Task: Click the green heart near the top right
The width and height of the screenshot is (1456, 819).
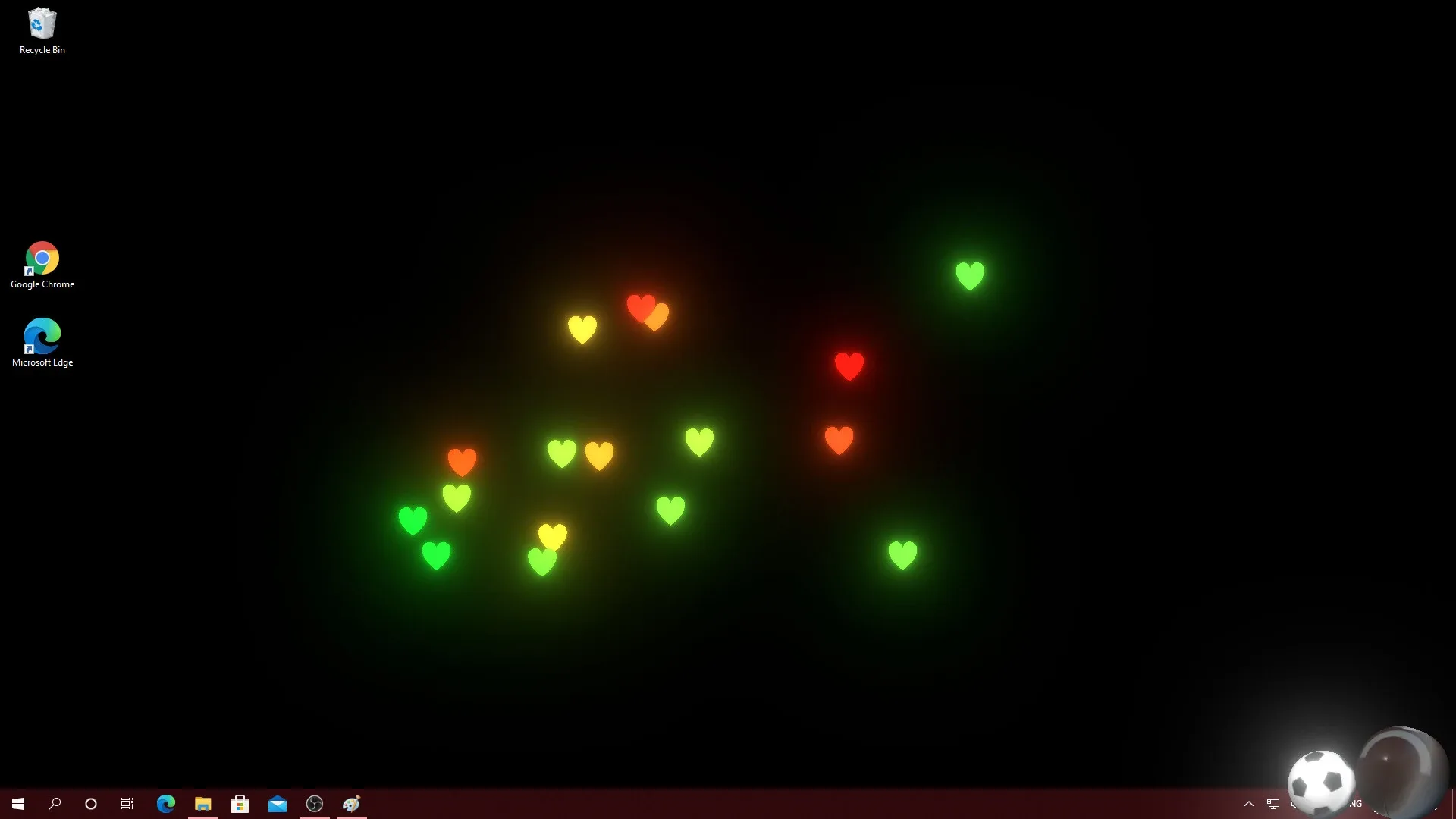Action: click(x=971, y=275)
